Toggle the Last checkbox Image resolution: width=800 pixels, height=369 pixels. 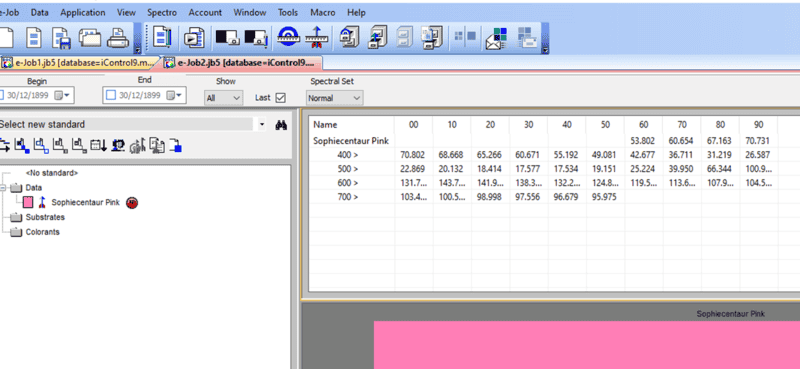280,97
